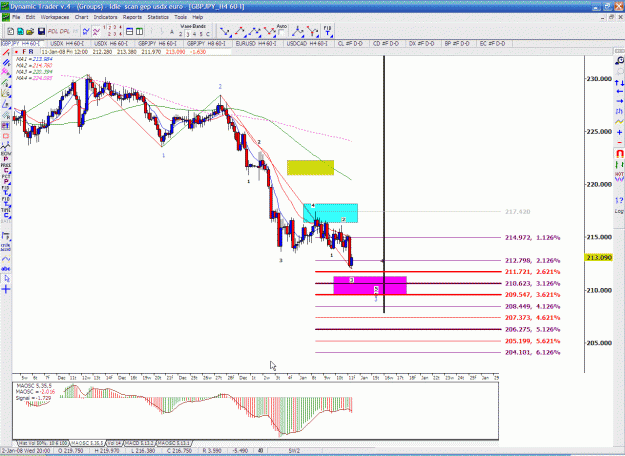The image size is (625, 456).
Task: Select Wave Bands option 3
Action: pyautogui.click(x=188, y=34)
